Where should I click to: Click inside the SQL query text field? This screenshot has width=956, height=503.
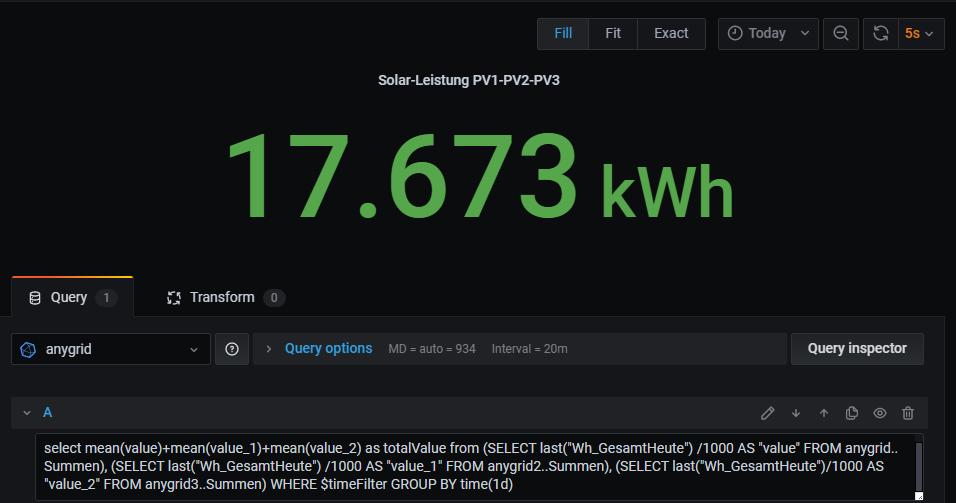click(x=470, y=467)
